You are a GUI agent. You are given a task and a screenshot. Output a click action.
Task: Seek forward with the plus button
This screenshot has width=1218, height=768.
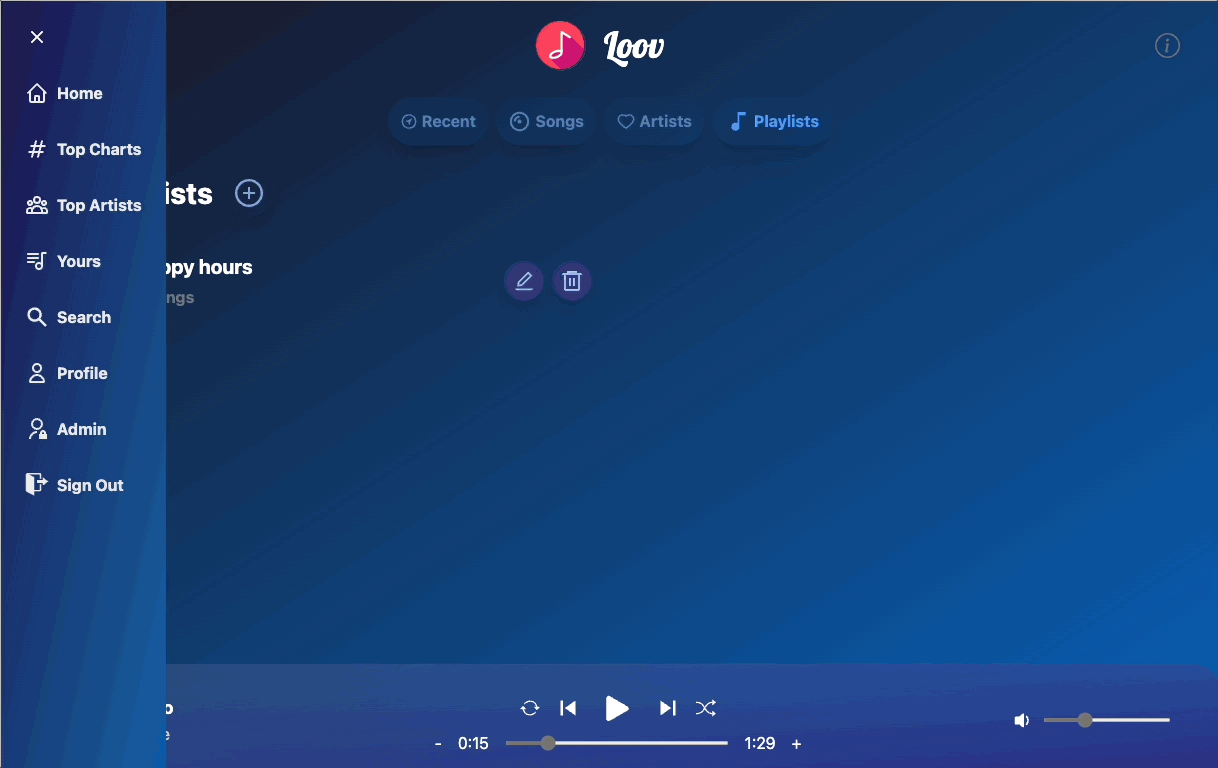(797, 744)
